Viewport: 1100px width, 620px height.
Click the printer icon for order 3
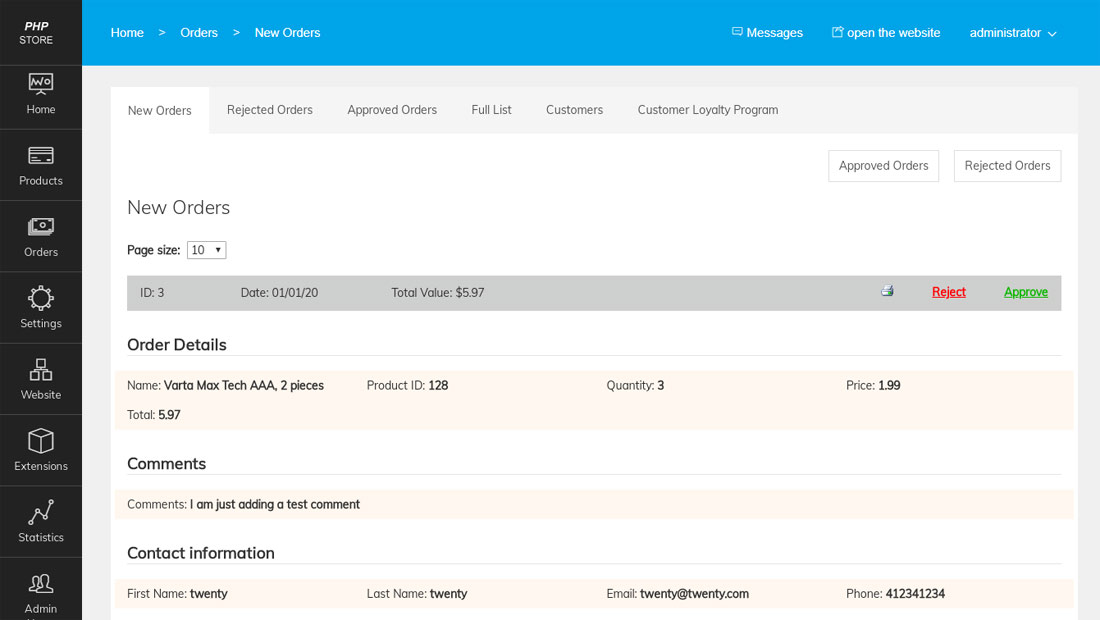(887, 291)
